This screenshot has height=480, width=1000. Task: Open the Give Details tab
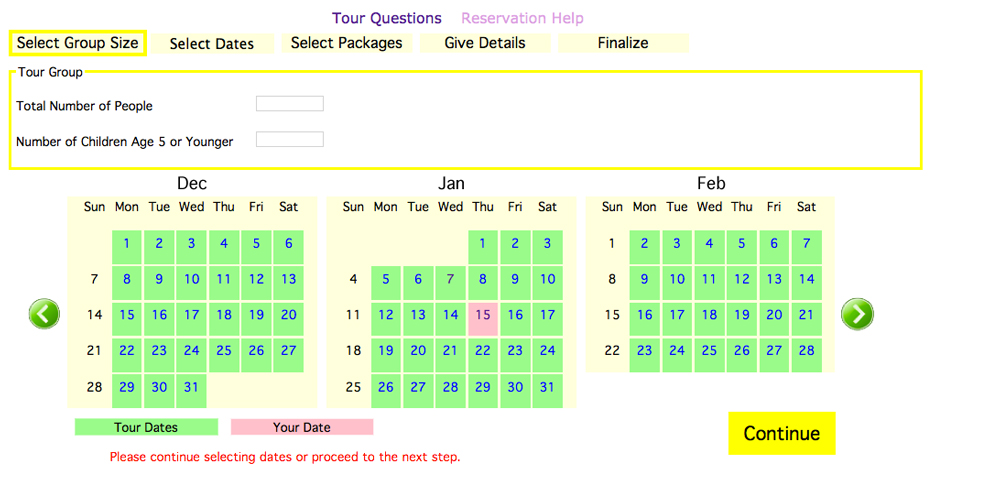tap(485, 43)
